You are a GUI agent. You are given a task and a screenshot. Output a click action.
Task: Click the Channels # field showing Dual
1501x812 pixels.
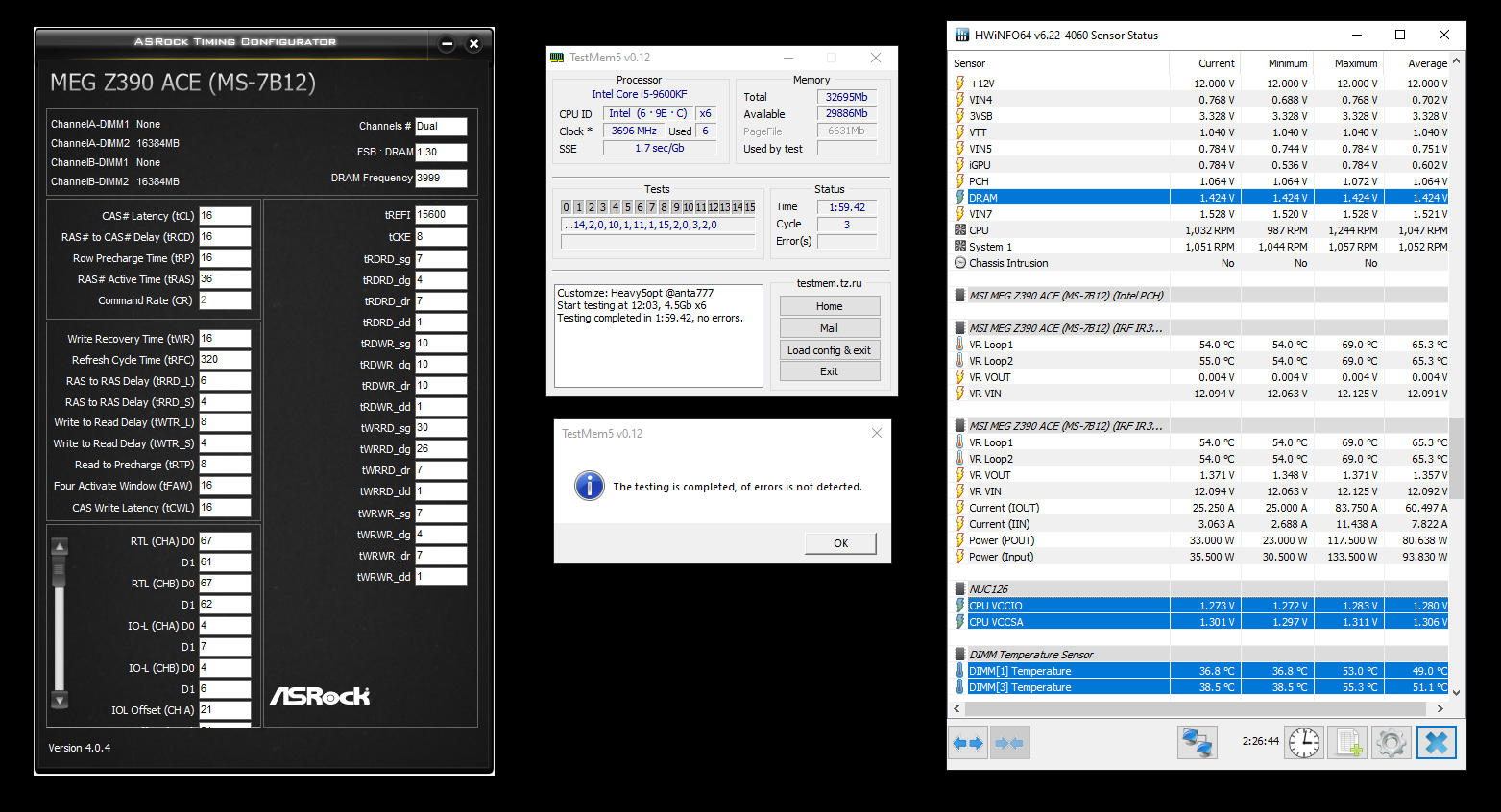[x=441, y=126]
